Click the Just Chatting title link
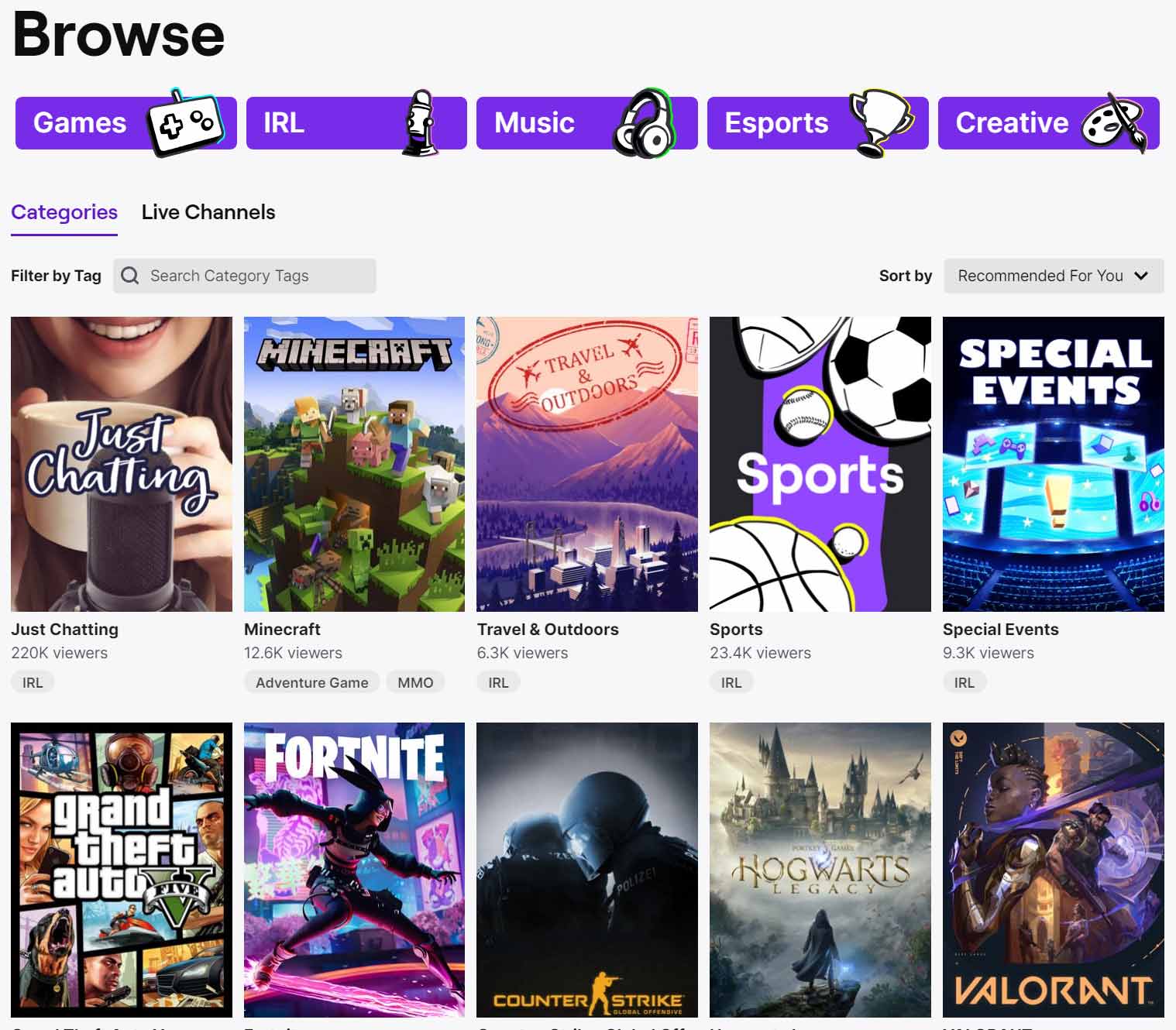The width and height of the screenshot is (1176, 1030). click(x=65, y=630)
